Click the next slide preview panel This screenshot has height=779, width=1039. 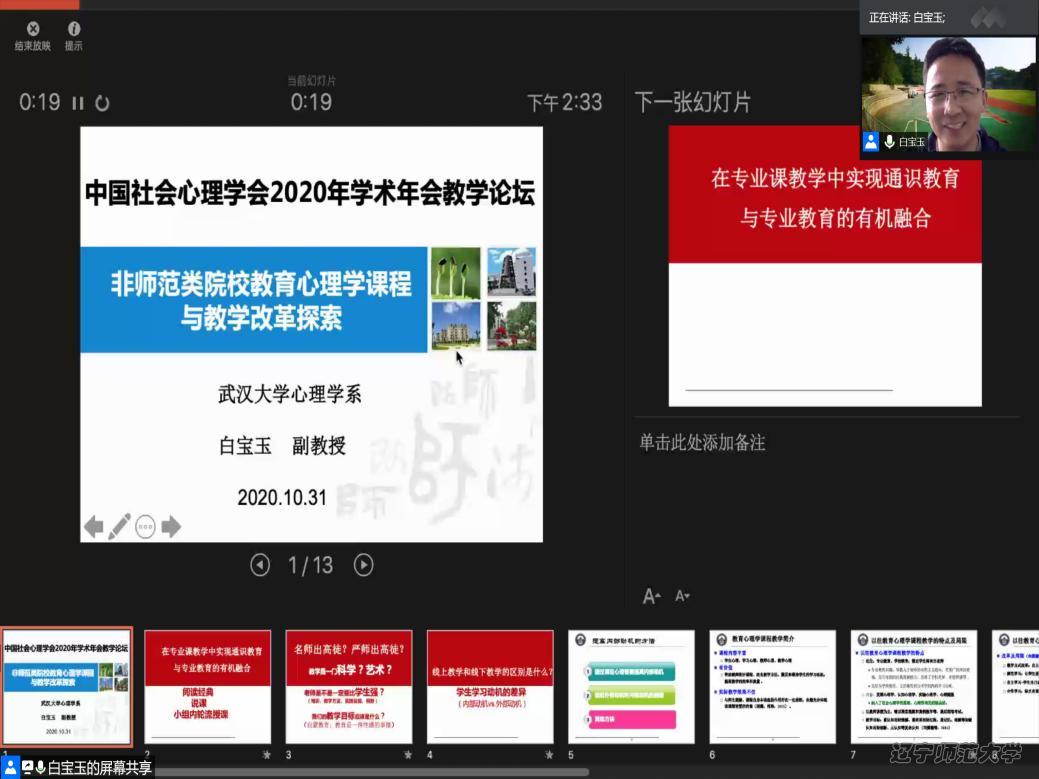pos(825,265)
